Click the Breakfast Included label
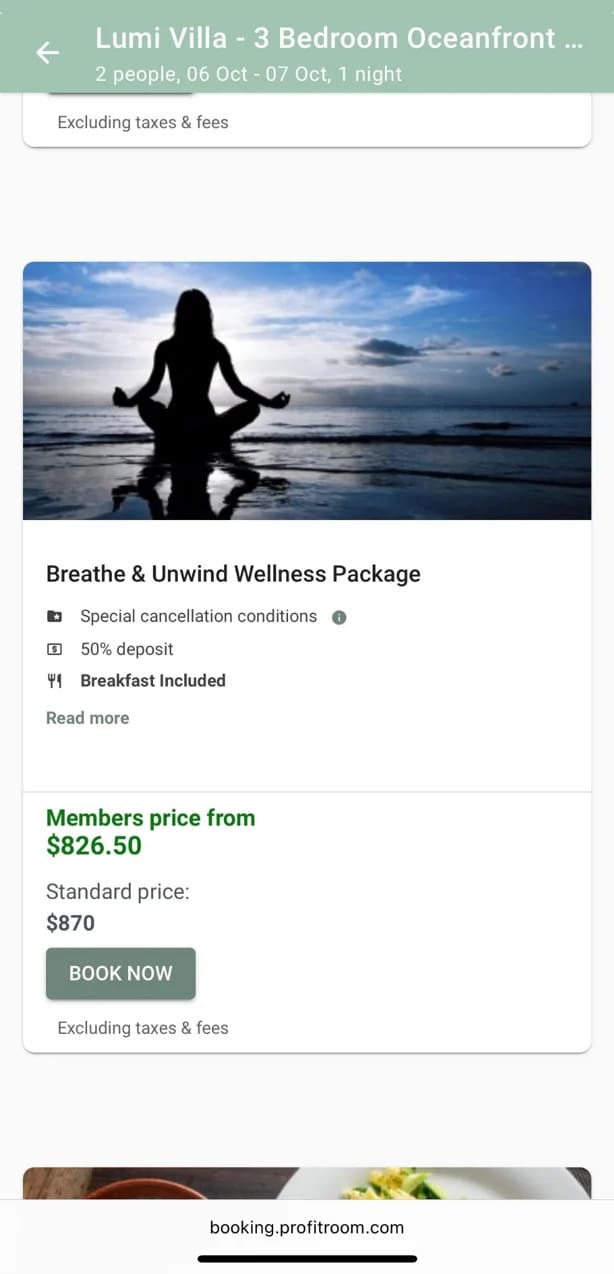614x1274 pixels. click(x=153, y=680)
